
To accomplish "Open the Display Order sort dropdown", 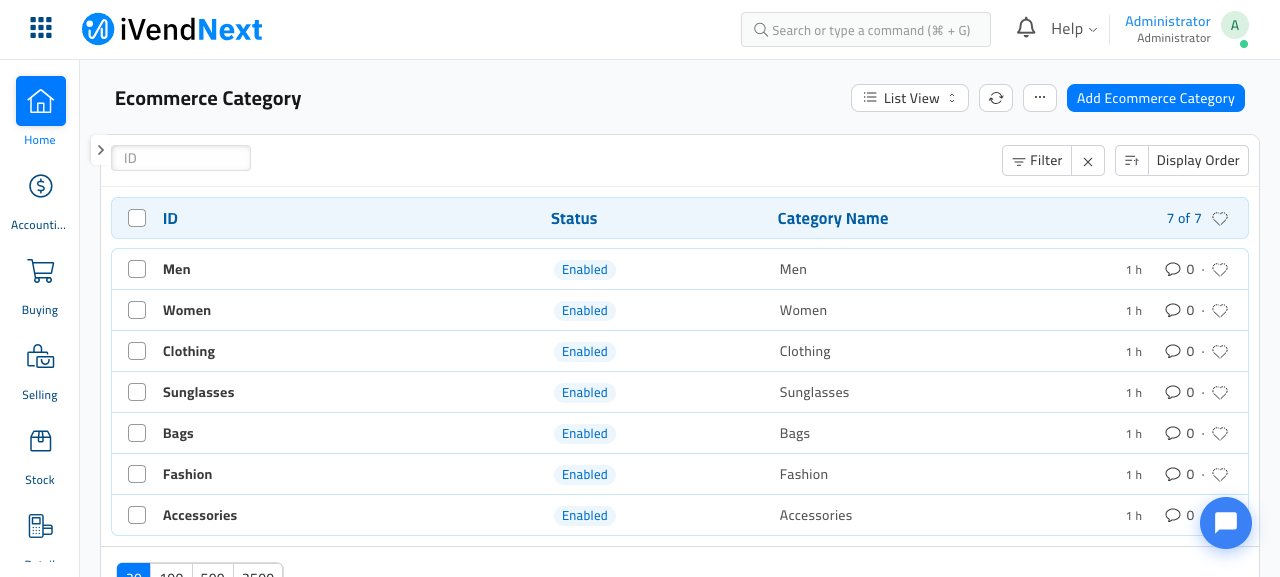I will pyautogui.click(x=1198, y=161).
